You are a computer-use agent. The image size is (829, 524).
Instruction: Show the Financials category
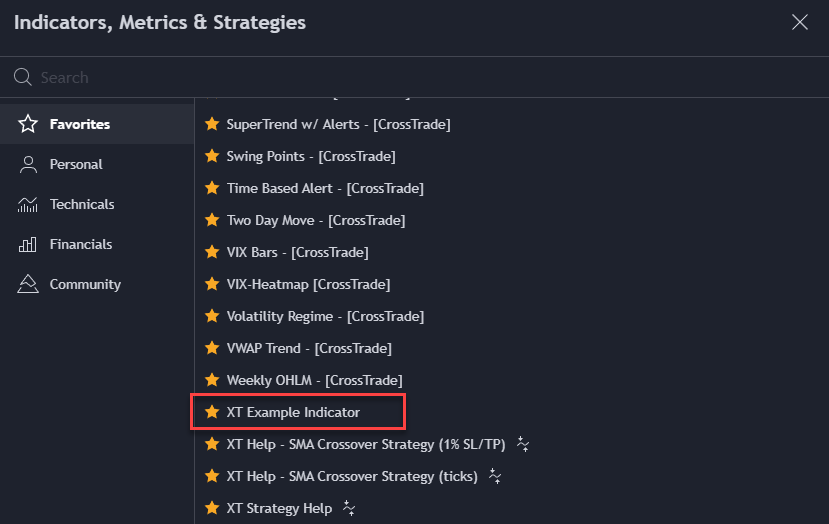pyautogui.click(x=80, y=244)
